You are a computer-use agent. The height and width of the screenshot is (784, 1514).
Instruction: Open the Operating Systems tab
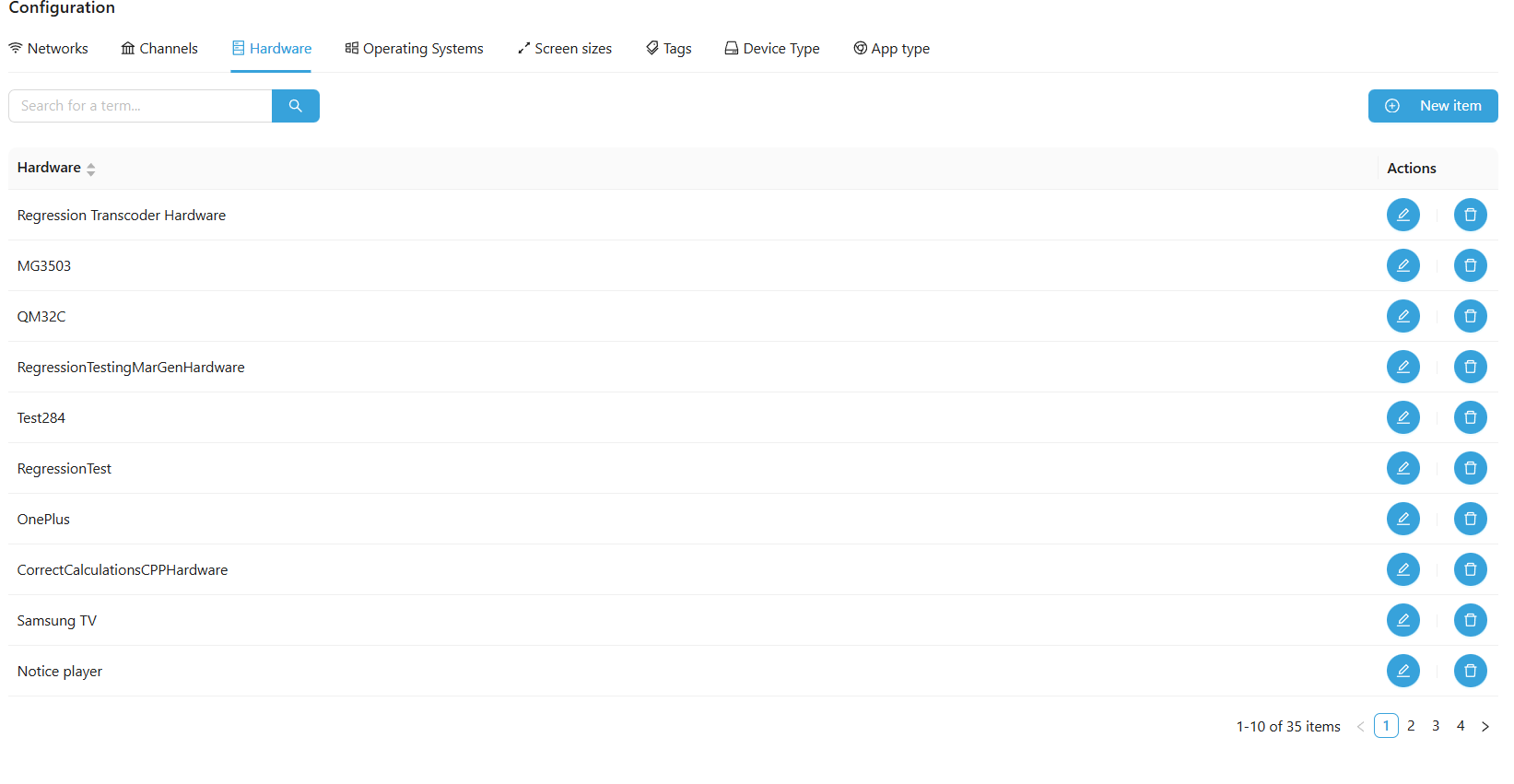pyautogui.click(x=414, y=49)
